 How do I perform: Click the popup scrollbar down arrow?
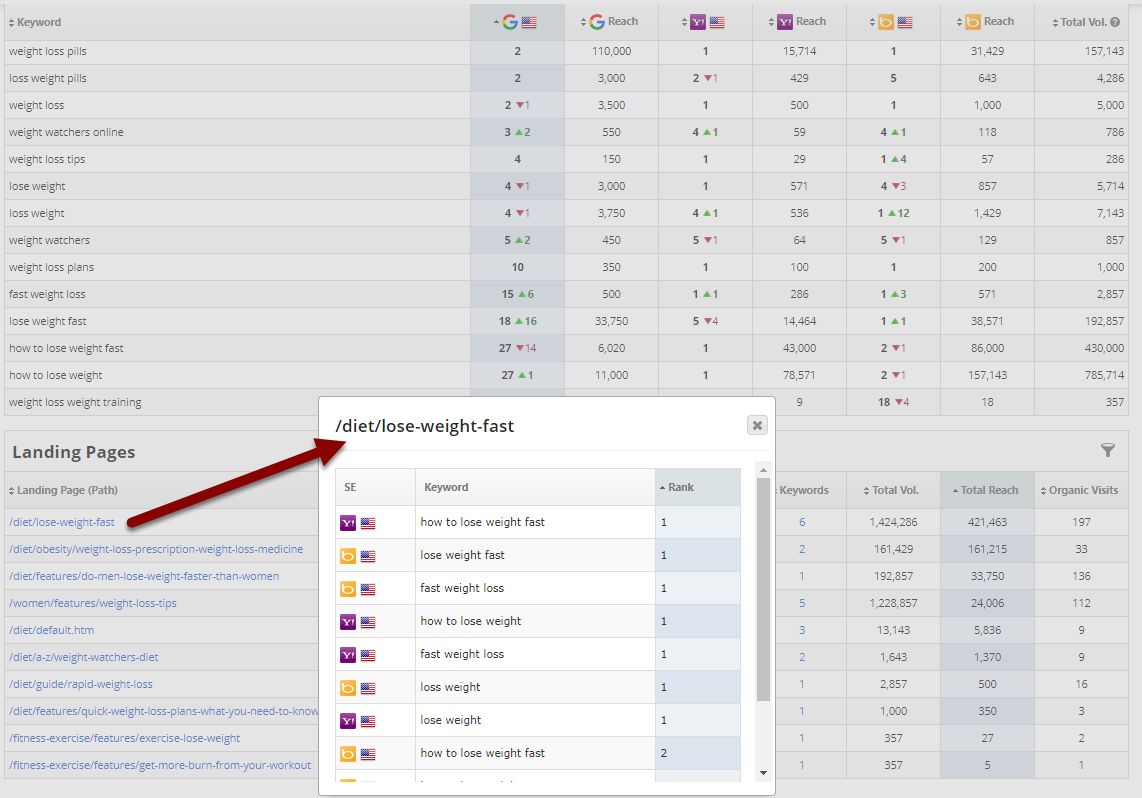click(x=764, y=772)
